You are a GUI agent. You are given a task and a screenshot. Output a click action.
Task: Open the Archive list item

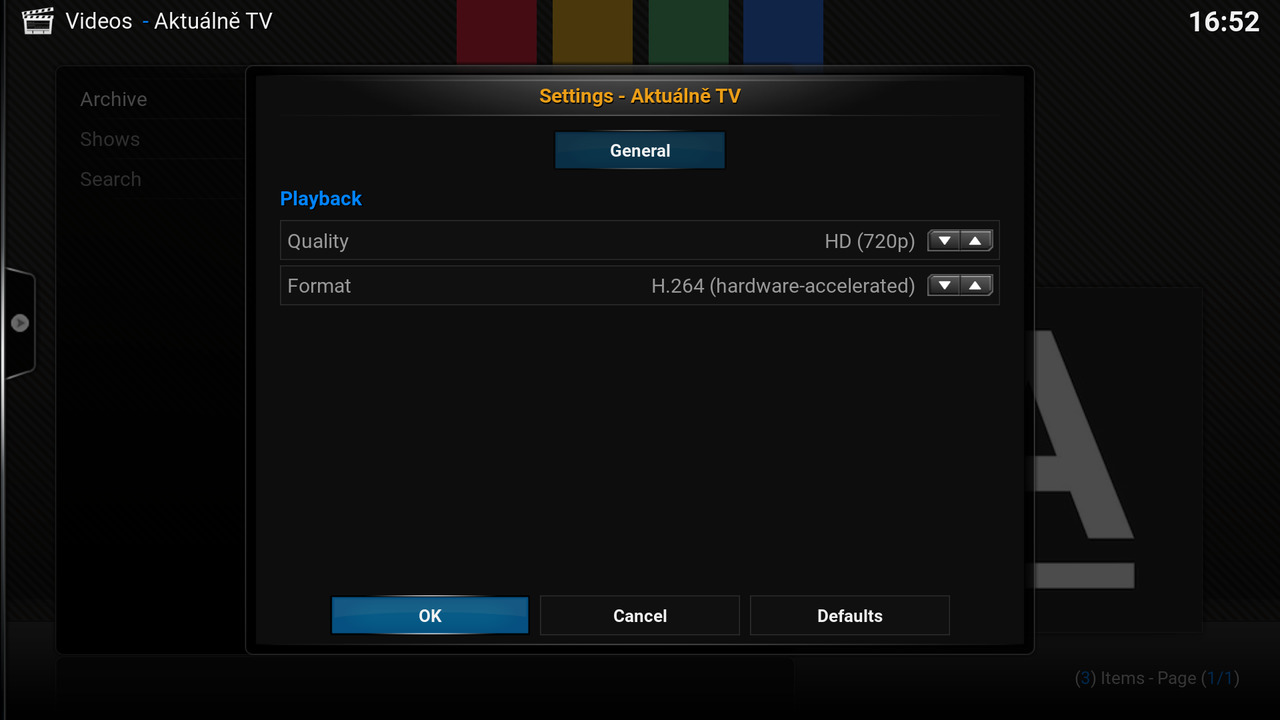click(x=114, y=99)
